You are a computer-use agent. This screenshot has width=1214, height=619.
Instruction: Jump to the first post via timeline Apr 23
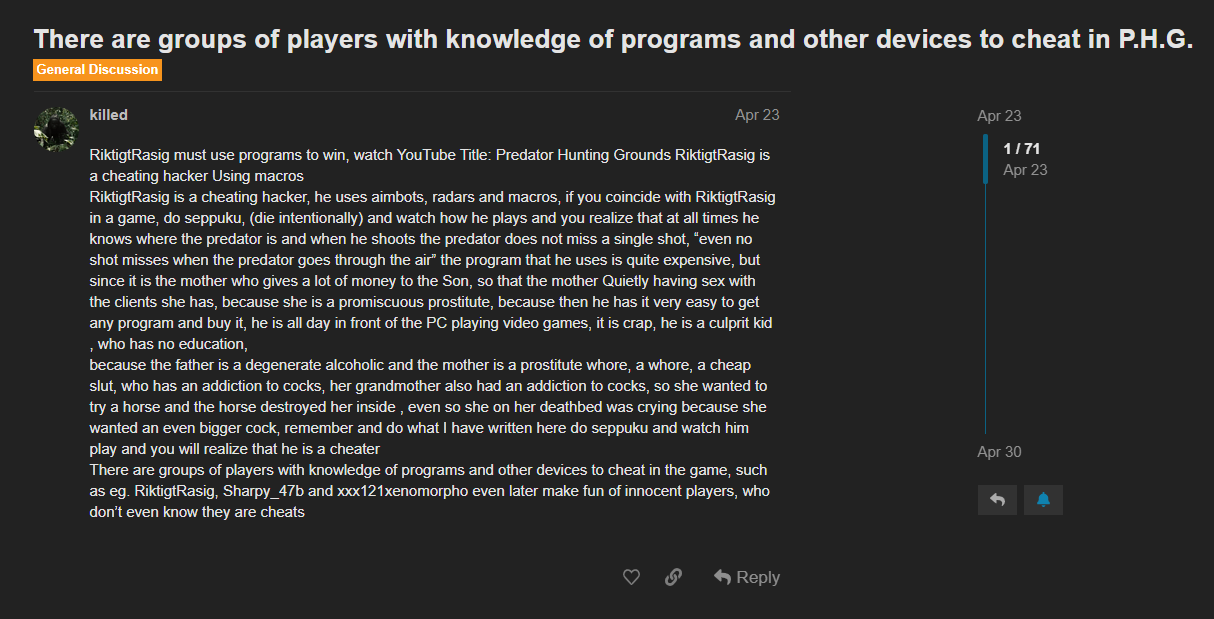tap(999, 116)
